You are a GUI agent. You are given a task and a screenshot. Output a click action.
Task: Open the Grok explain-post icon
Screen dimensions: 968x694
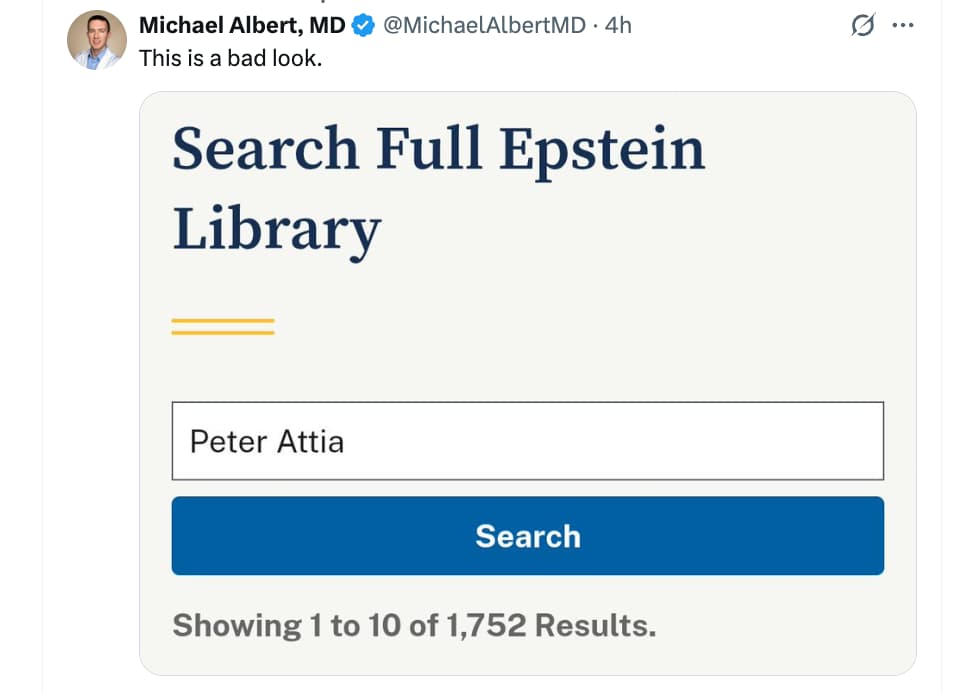pyautogui.click(x=860, y=27)
